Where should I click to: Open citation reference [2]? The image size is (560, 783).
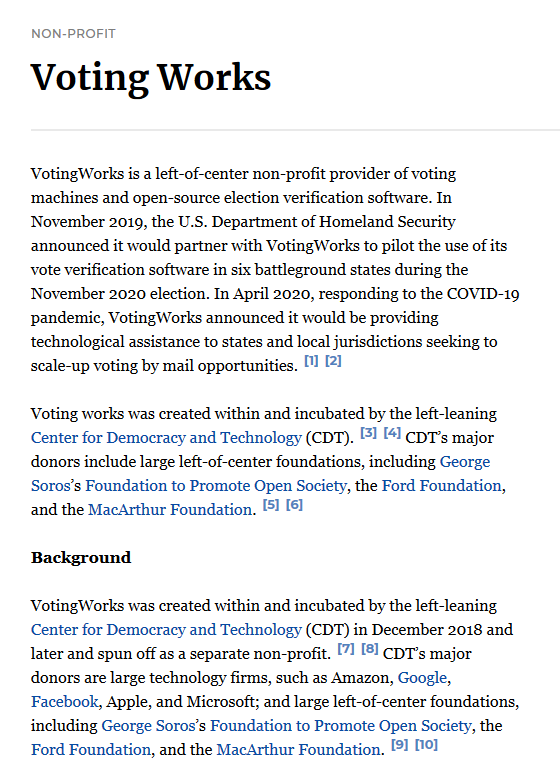click(x=333, y=361)
